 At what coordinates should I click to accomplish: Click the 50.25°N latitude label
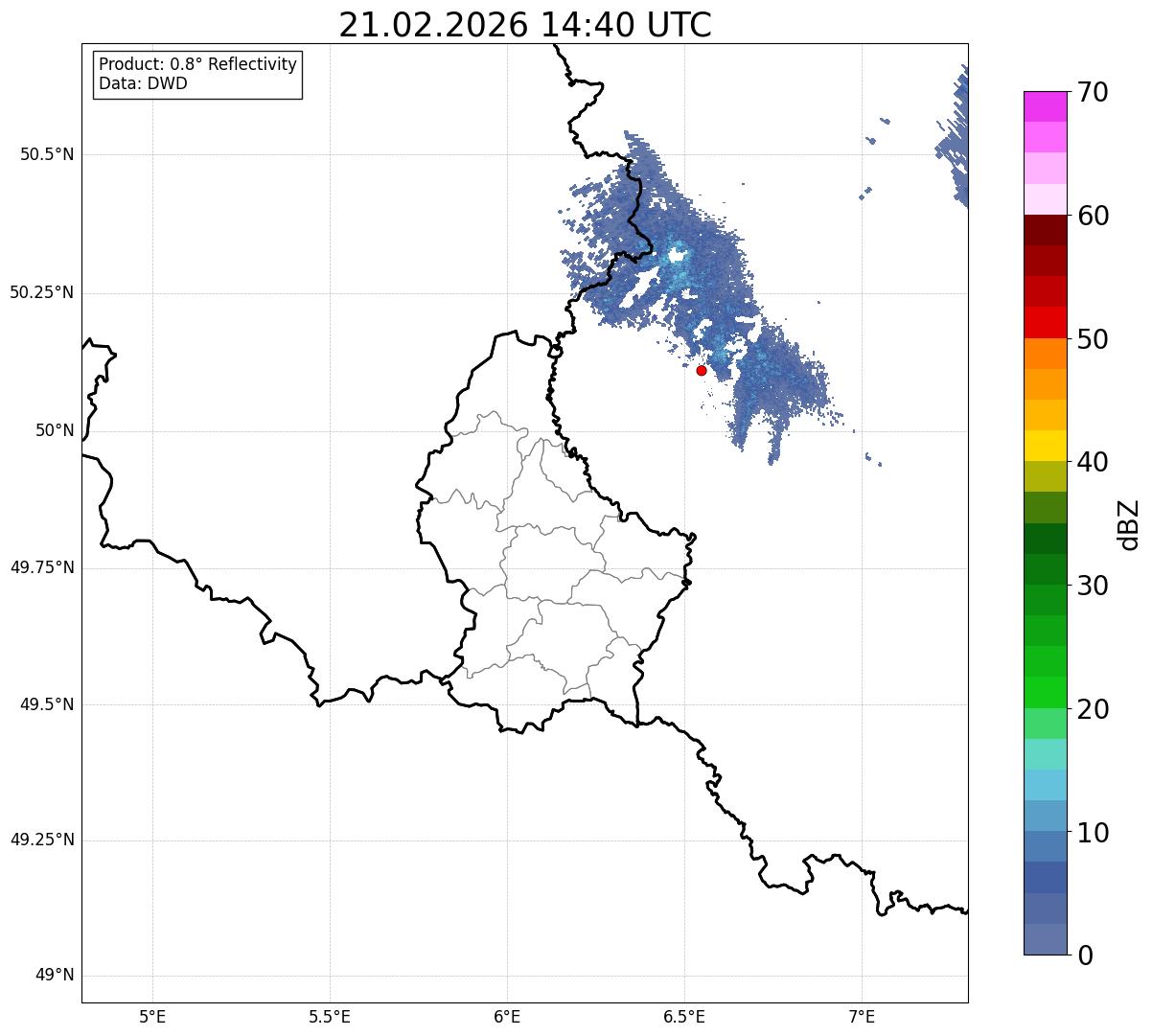tap(41, 292)
